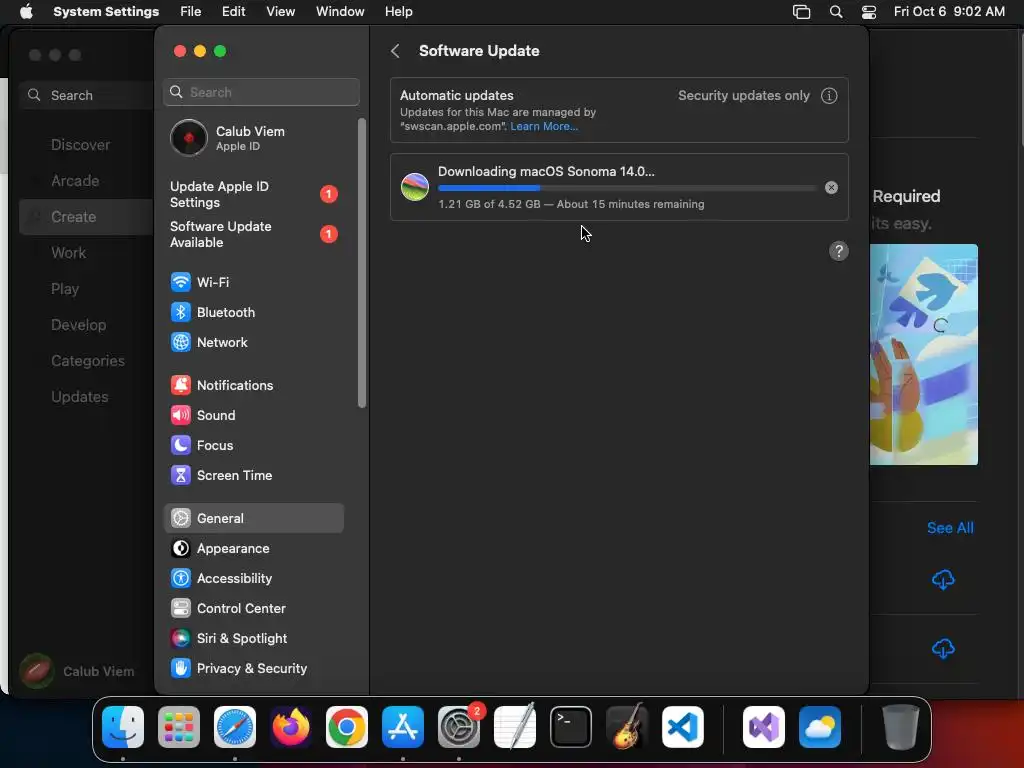
Task: Open the Edit menu
Action: 233,12
